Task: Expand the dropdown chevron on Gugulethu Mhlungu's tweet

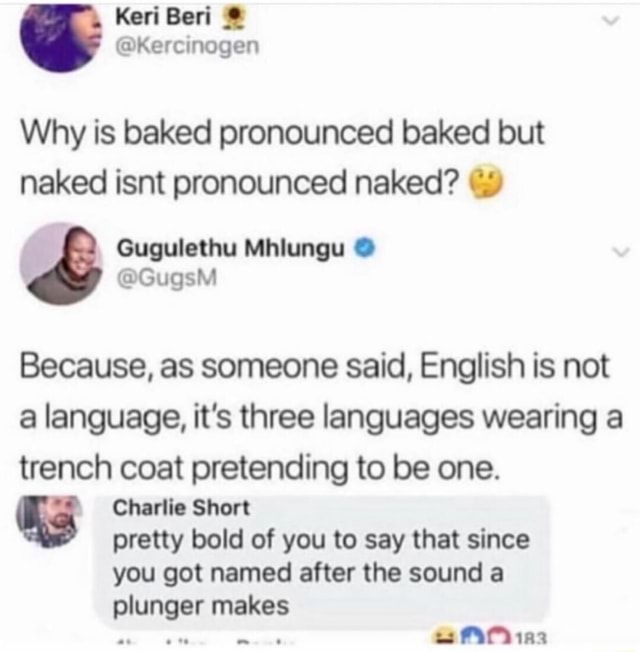Action: click(620, 252)
